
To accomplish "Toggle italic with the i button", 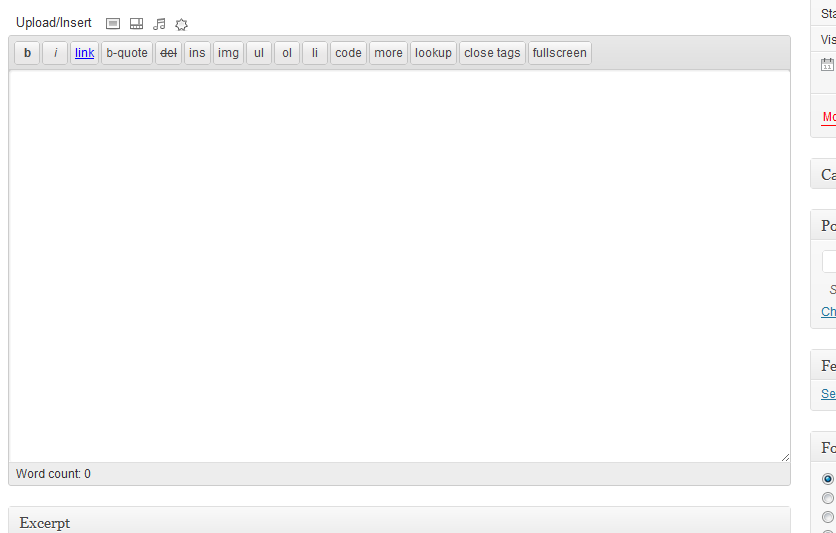I will click(55, 53).
